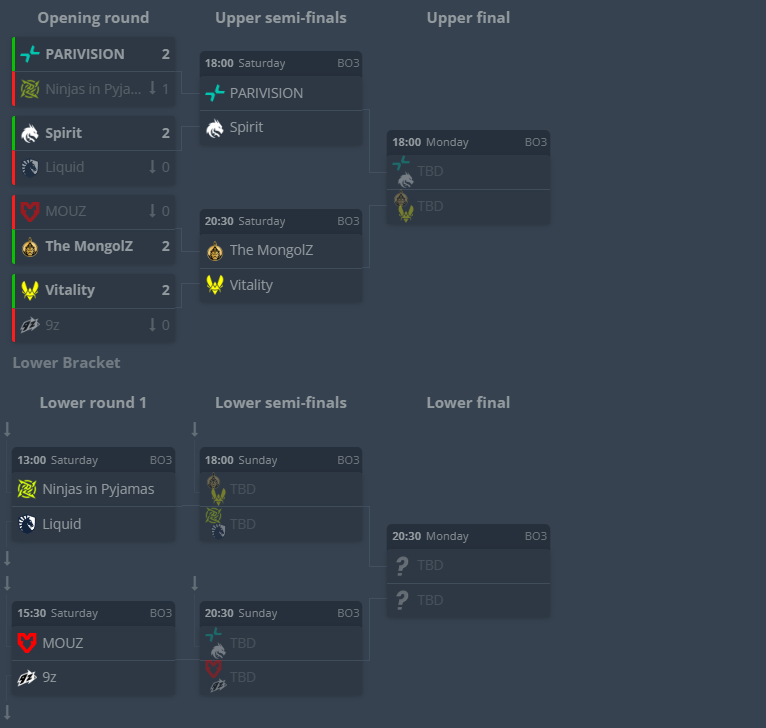Screen dimensions: 766x728
Task: Click the red MOUZ logo in the Opening round
Action: pyautogui.click(x=29, y=211)
